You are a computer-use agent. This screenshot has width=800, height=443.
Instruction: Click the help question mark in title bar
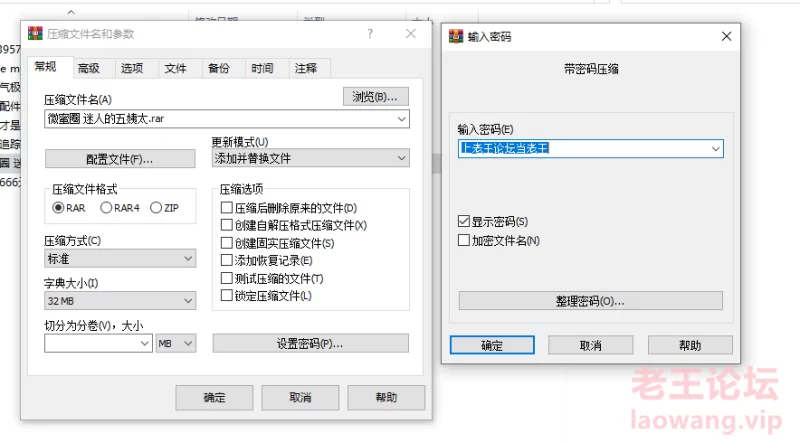tap(370, 33)
